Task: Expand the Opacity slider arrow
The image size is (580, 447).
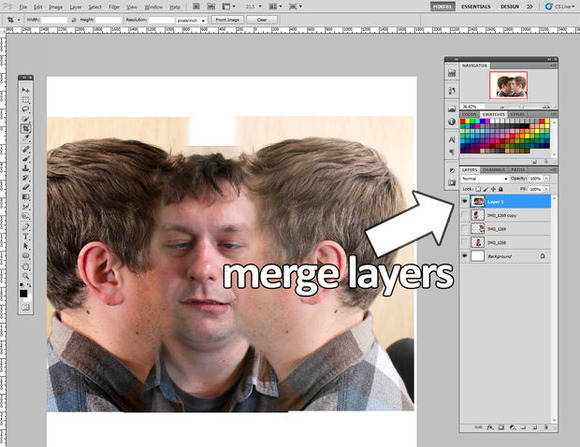Action: coord(546,179)
